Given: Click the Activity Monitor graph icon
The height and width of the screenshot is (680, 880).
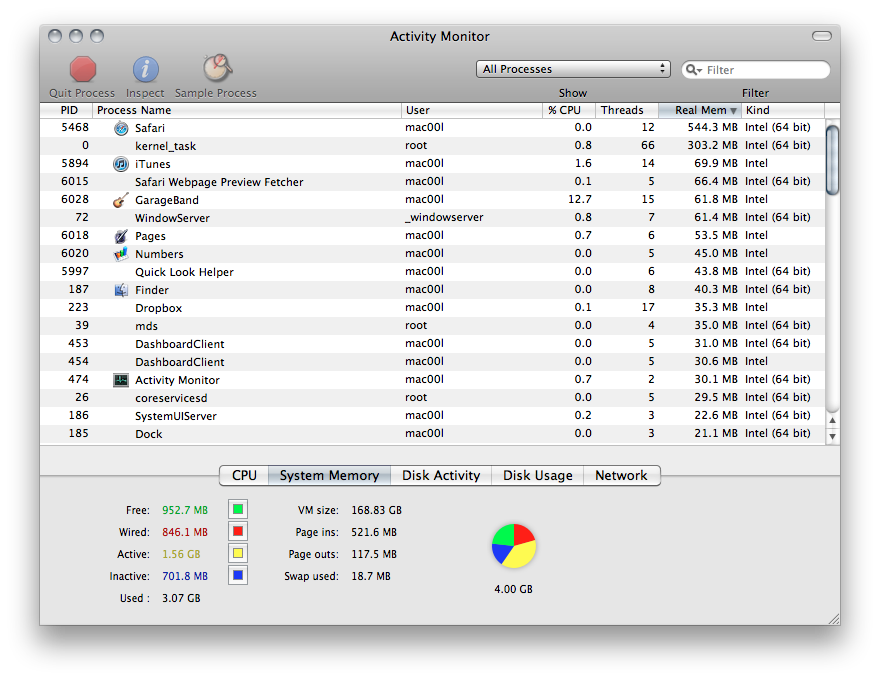Looking at the screenshot, I should tap(121, 380).
